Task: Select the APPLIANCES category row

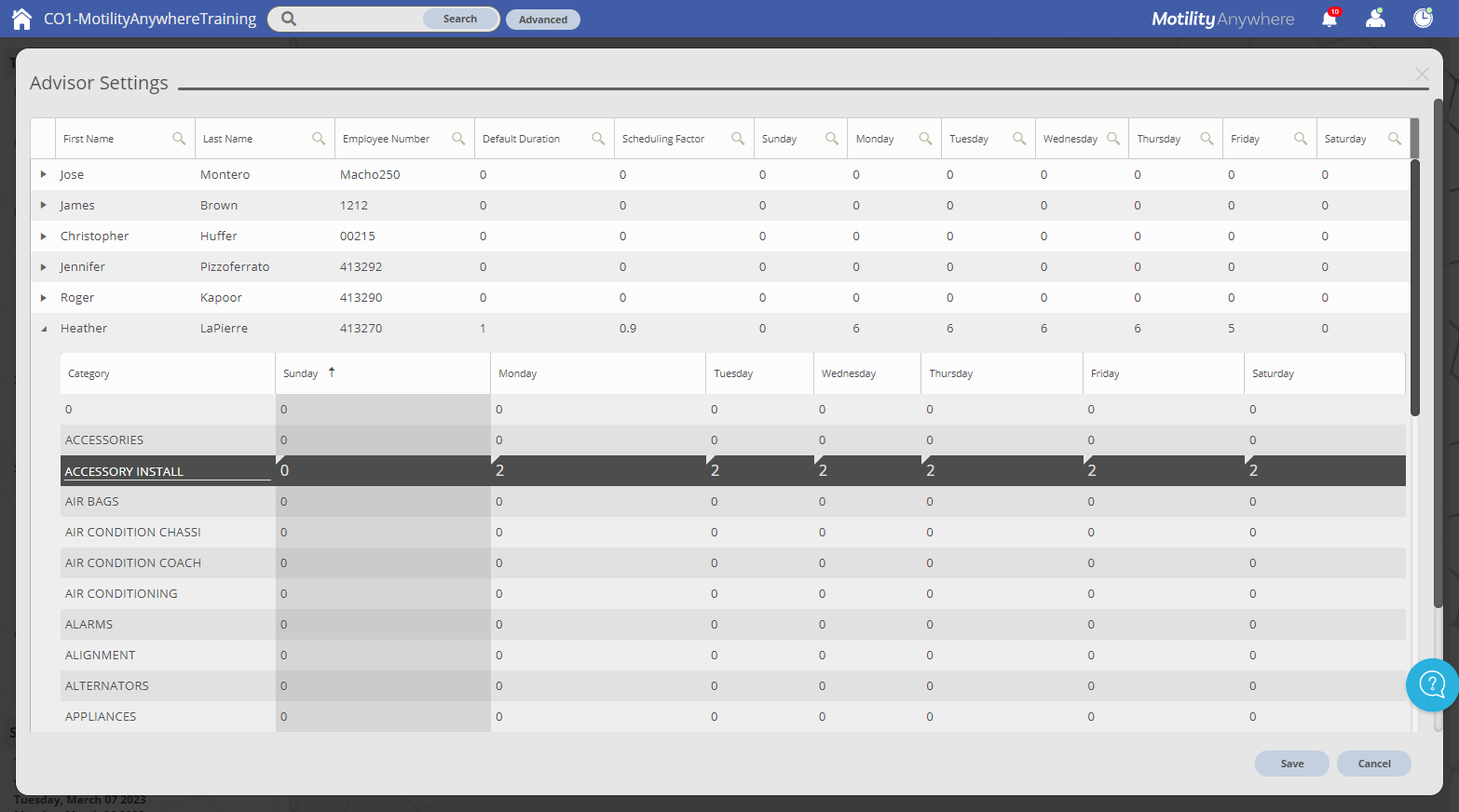Action: click(x=733, y=716)
